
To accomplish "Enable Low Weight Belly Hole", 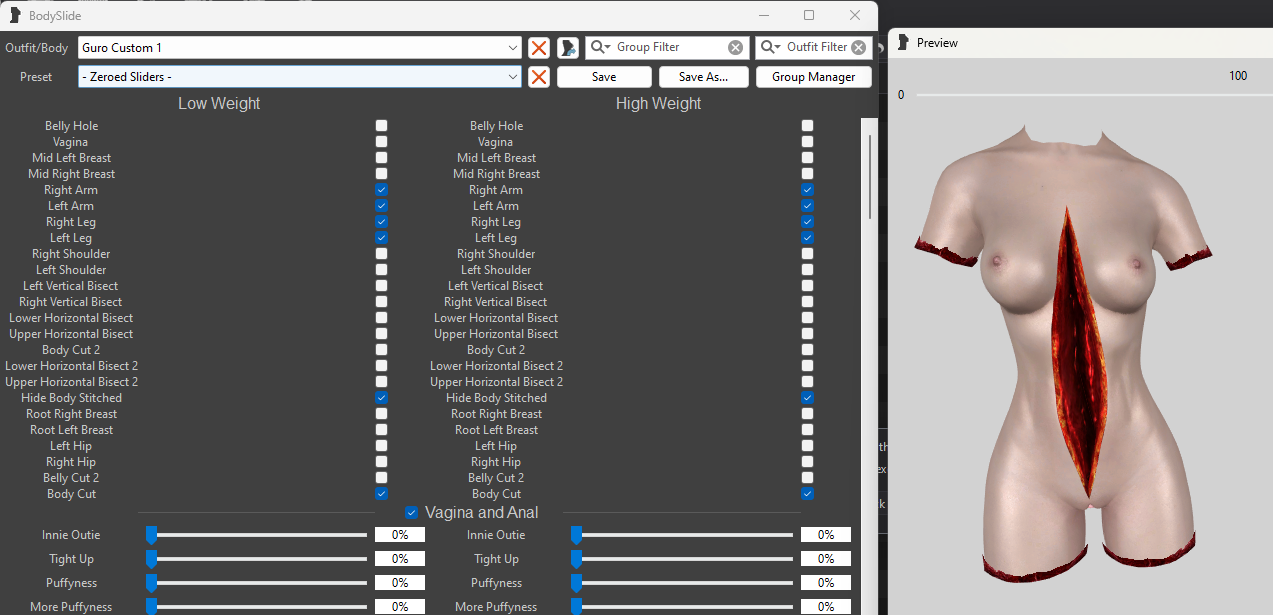I will pyautogui.click(x=381, y=126).
